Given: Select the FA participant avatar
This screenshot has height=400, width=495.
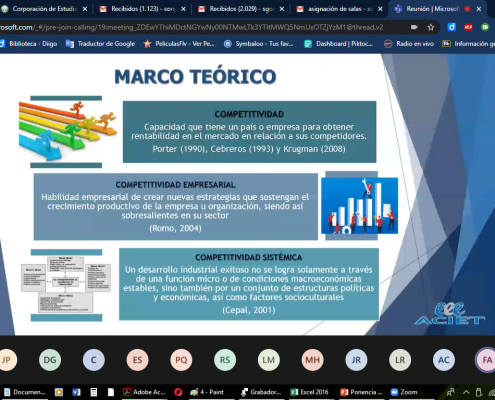Looking at the screenshot, I should [486, 360].
